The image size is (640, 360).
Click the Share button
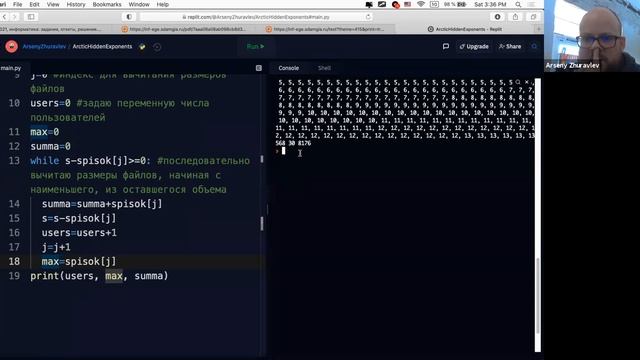pyautogui.click(x=510, y=47)
